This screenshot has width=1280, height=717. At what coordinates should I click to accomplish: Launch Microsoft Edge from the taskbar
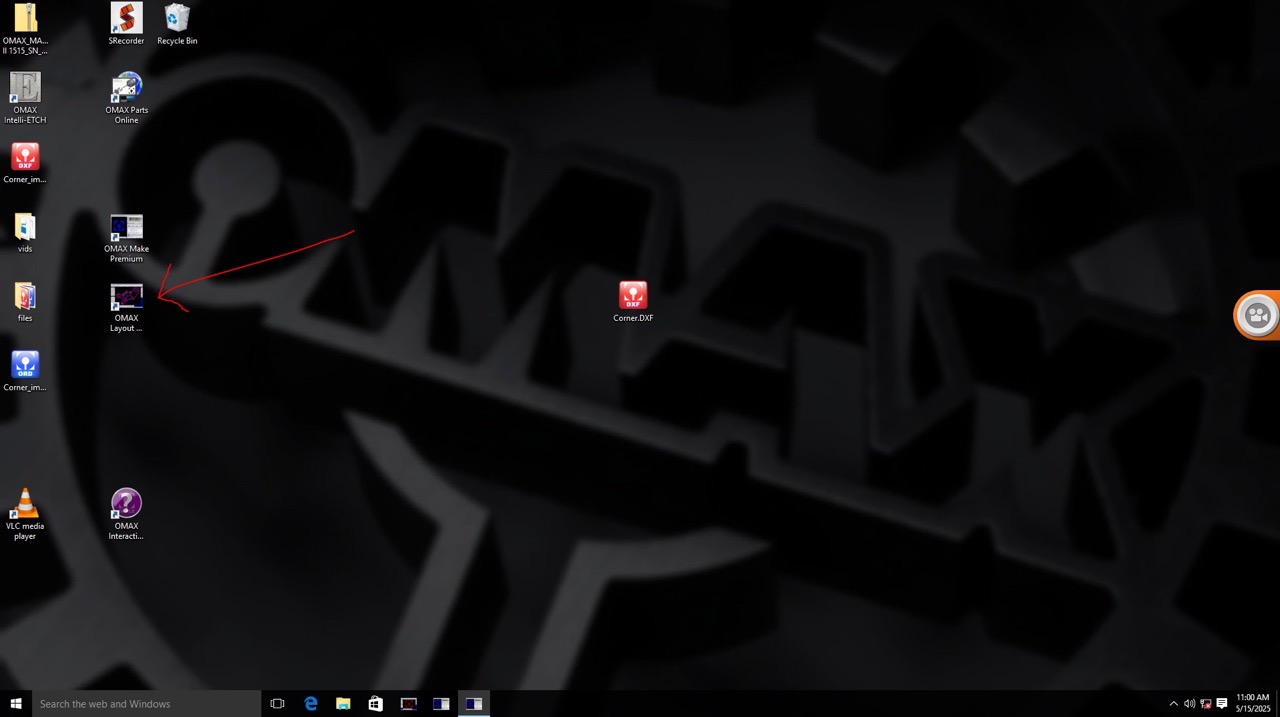(x=311, y=704)
